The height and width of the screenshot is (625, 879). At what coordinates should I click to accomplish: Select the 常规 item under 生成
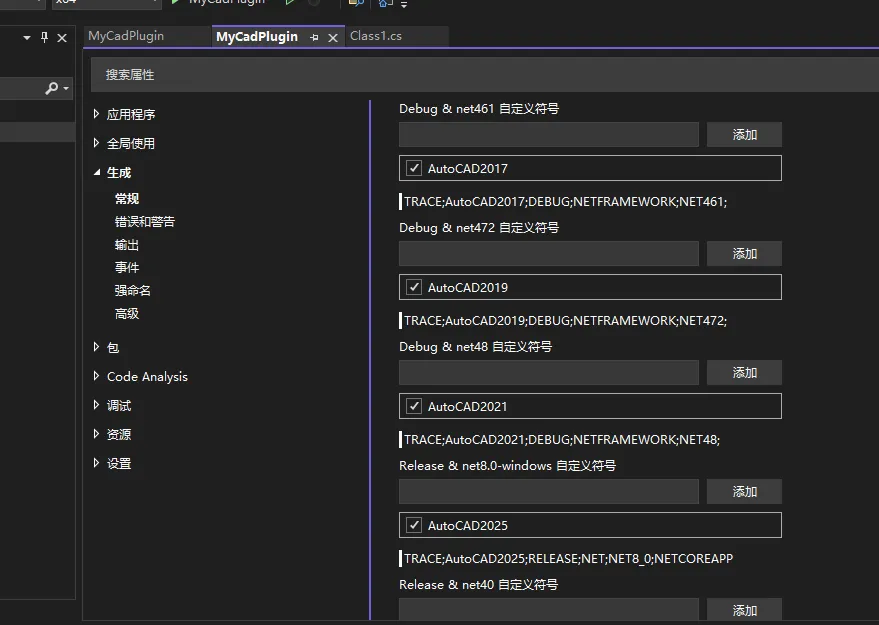pos(127,198)
